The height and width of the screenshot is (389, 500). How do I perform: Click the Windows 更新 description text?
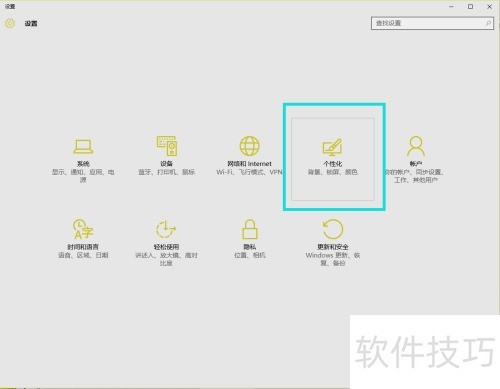333,259
